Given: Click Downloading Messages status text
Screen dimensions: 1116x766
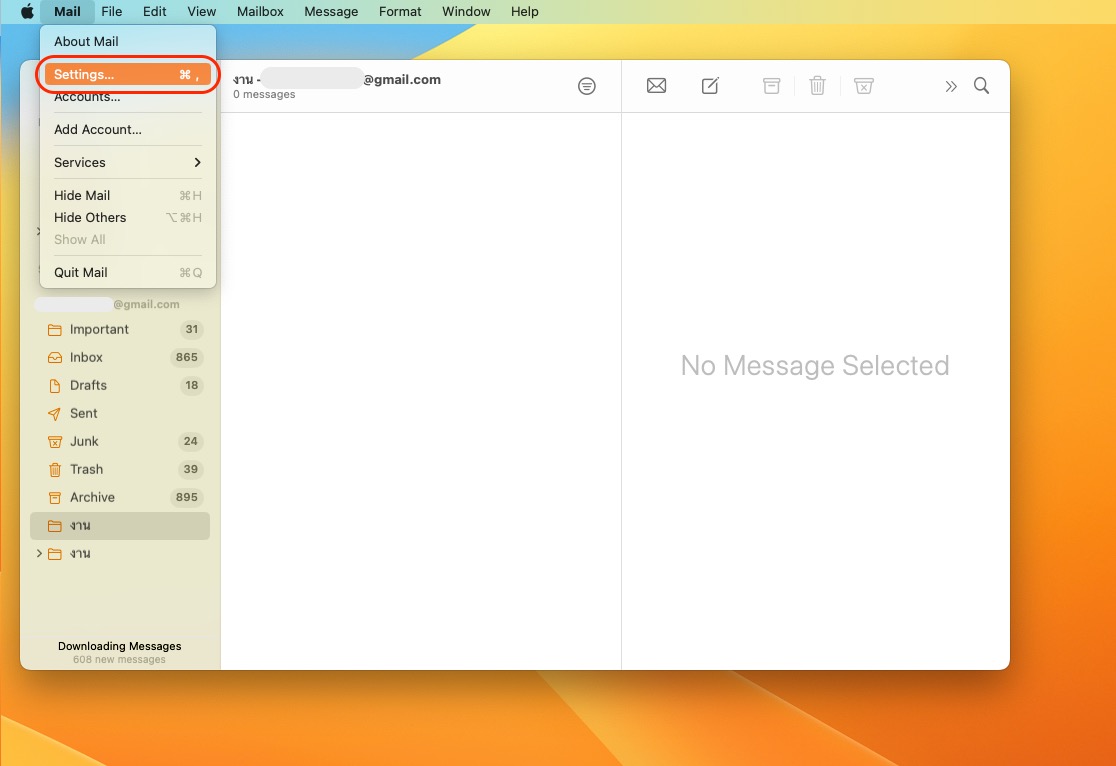Looking at the screenshot, I should point(120,646).
